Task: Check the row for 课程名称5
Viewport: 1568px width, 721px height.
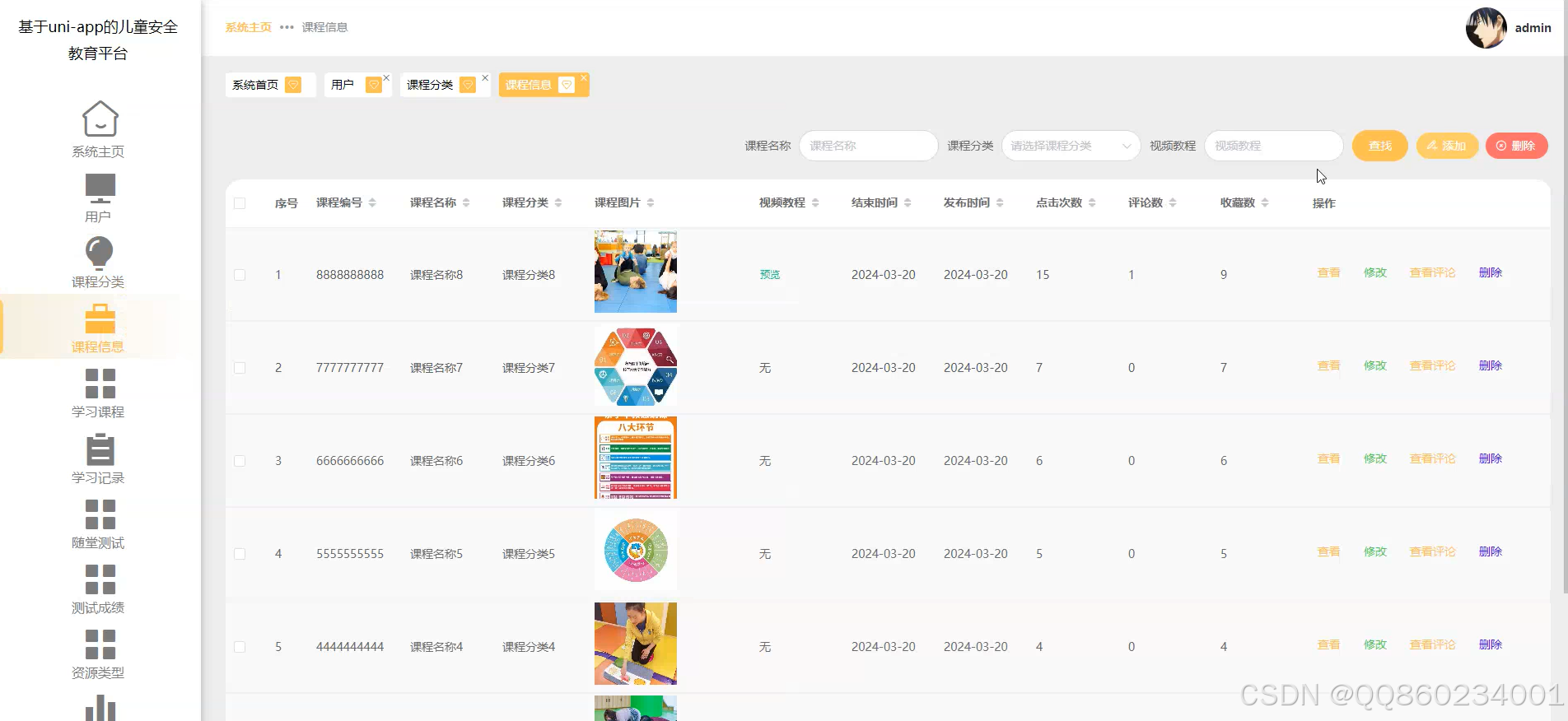Action: (x=240, y=554)
